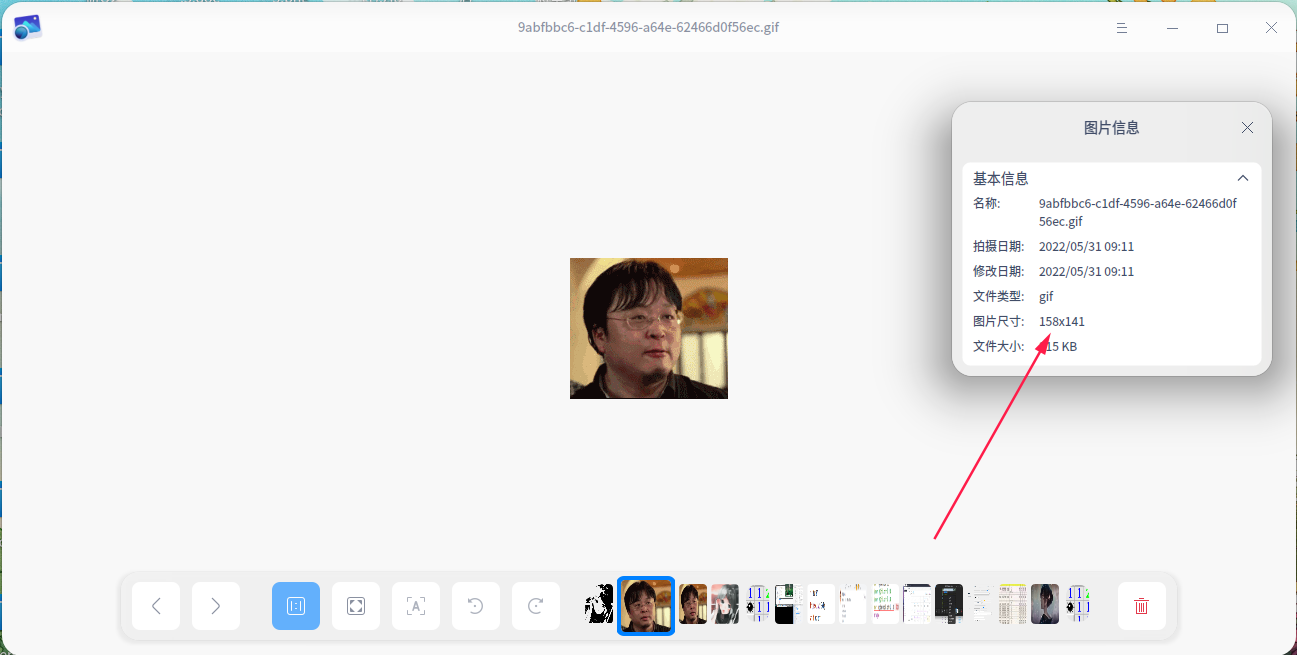Click the displayed portrait image
Image resolution: width=1297 pixels, height=655 pixels.
click(x=649, y=328)
